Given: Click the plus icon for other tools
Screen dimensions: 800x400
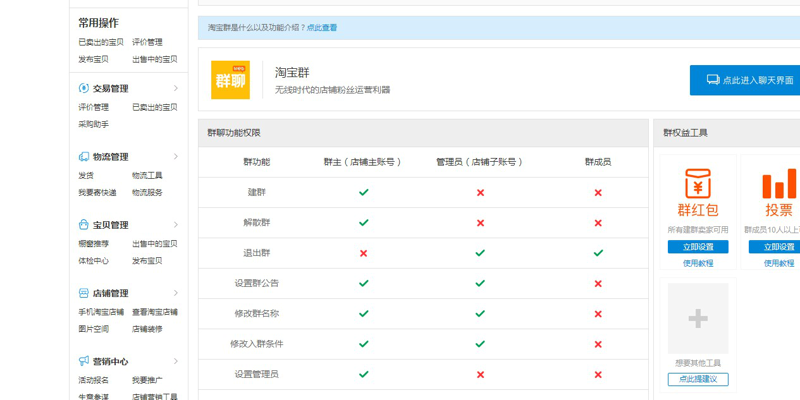Looking at the screenshot, I should click(x=698, y=318).
